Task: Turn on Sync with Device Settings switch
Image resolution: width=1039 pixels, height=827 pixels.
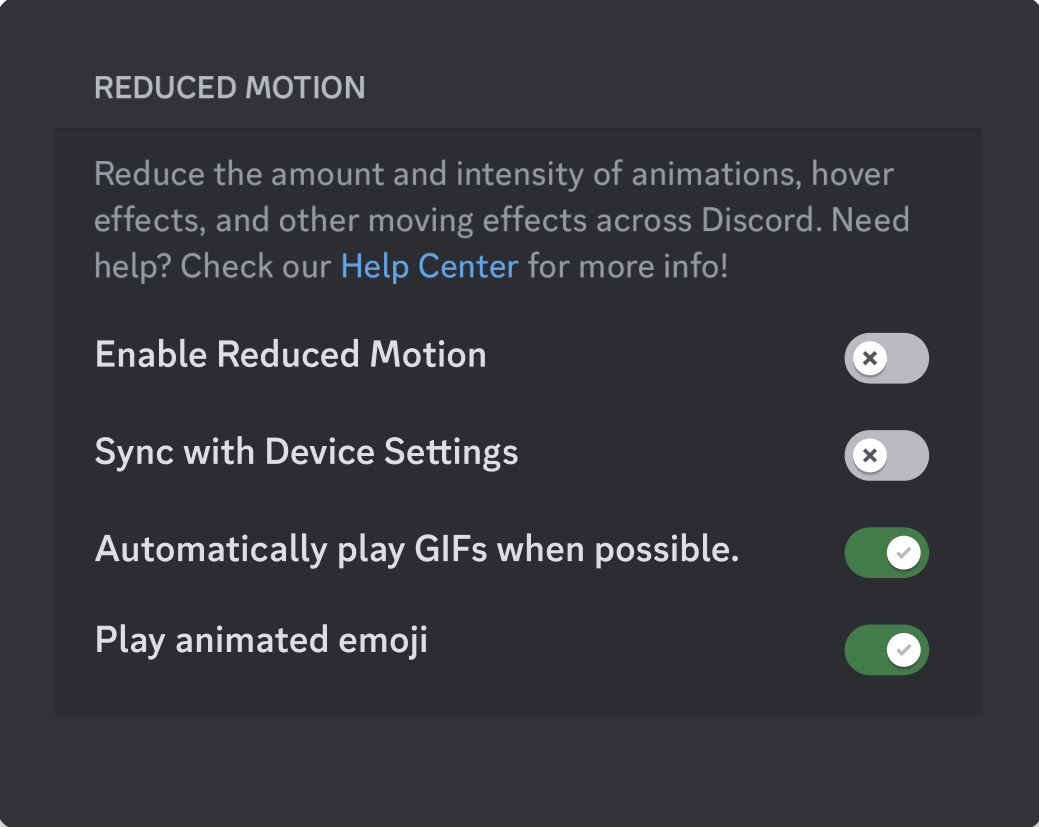Action: point(886,456)
